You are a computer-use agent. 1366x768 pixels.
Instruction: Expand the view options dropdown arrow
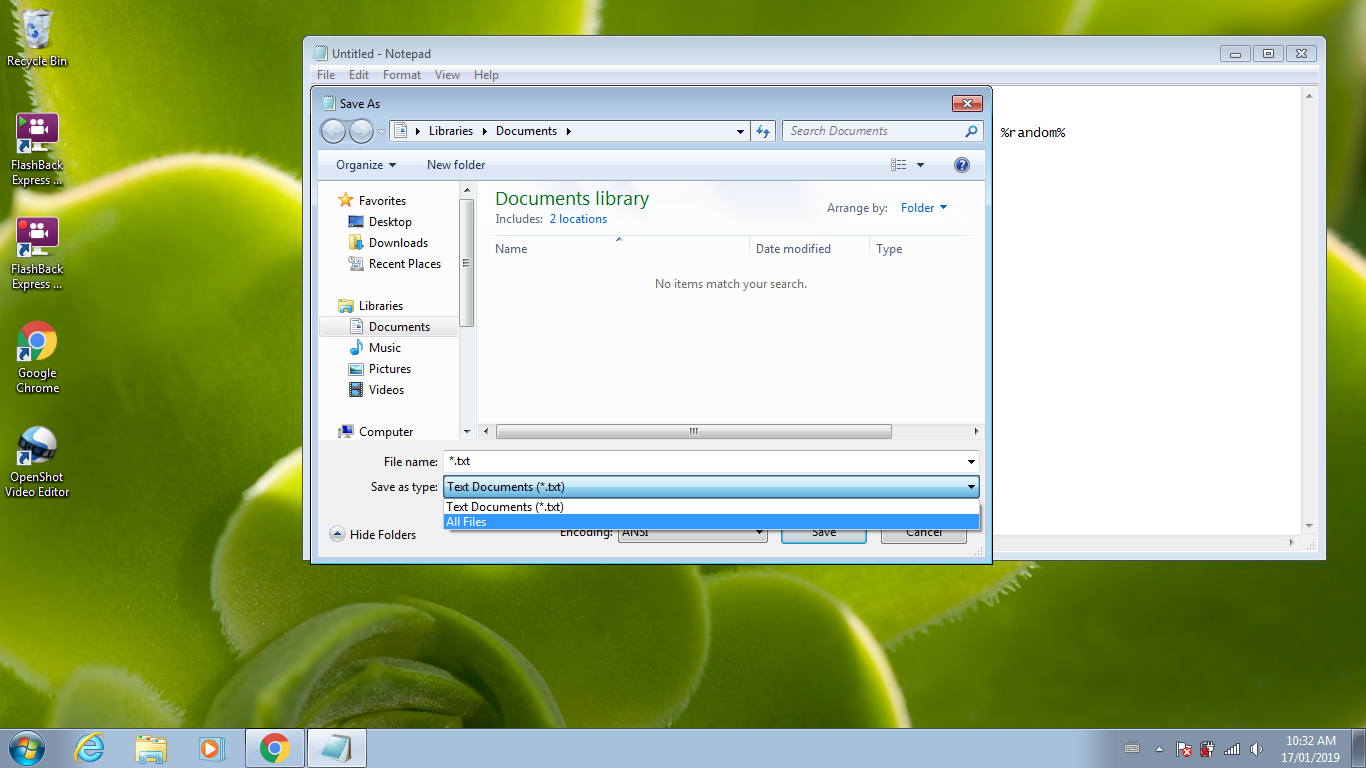coord(920,165)
